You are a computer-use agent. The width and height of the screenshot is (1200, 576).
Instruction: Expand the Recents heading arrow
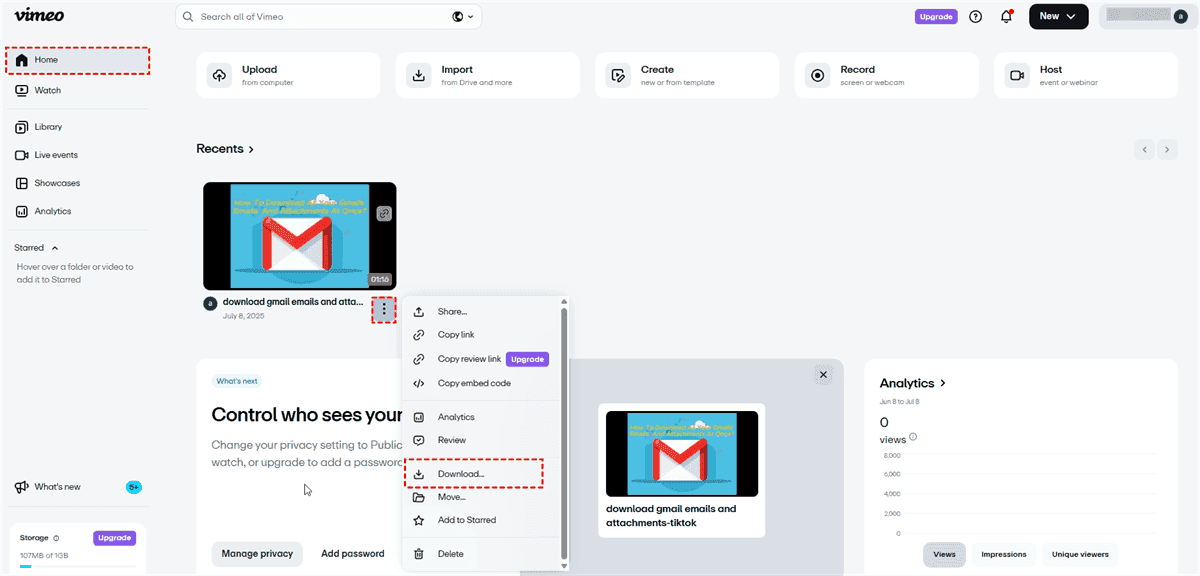point(251,149)
